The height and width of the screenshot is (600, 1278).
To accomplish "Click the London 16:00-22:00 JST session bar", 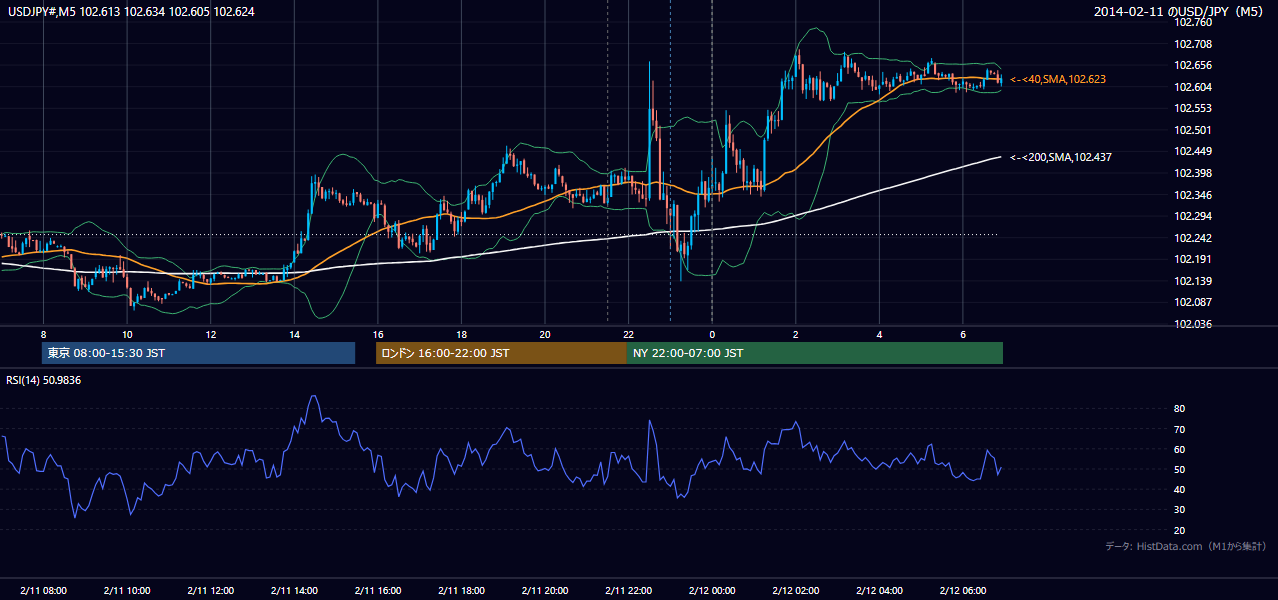I will [x=501, y=353].
